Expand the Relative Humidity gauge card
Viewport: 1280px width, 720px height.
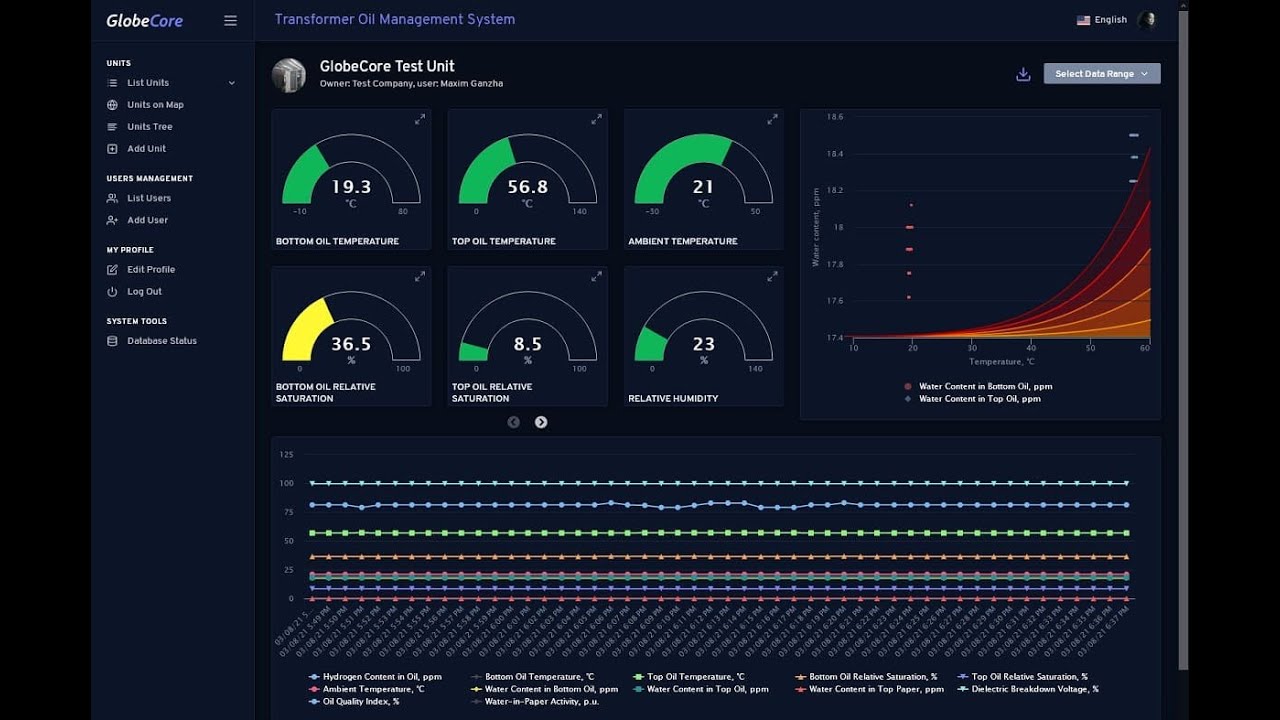tap(772, 276)
